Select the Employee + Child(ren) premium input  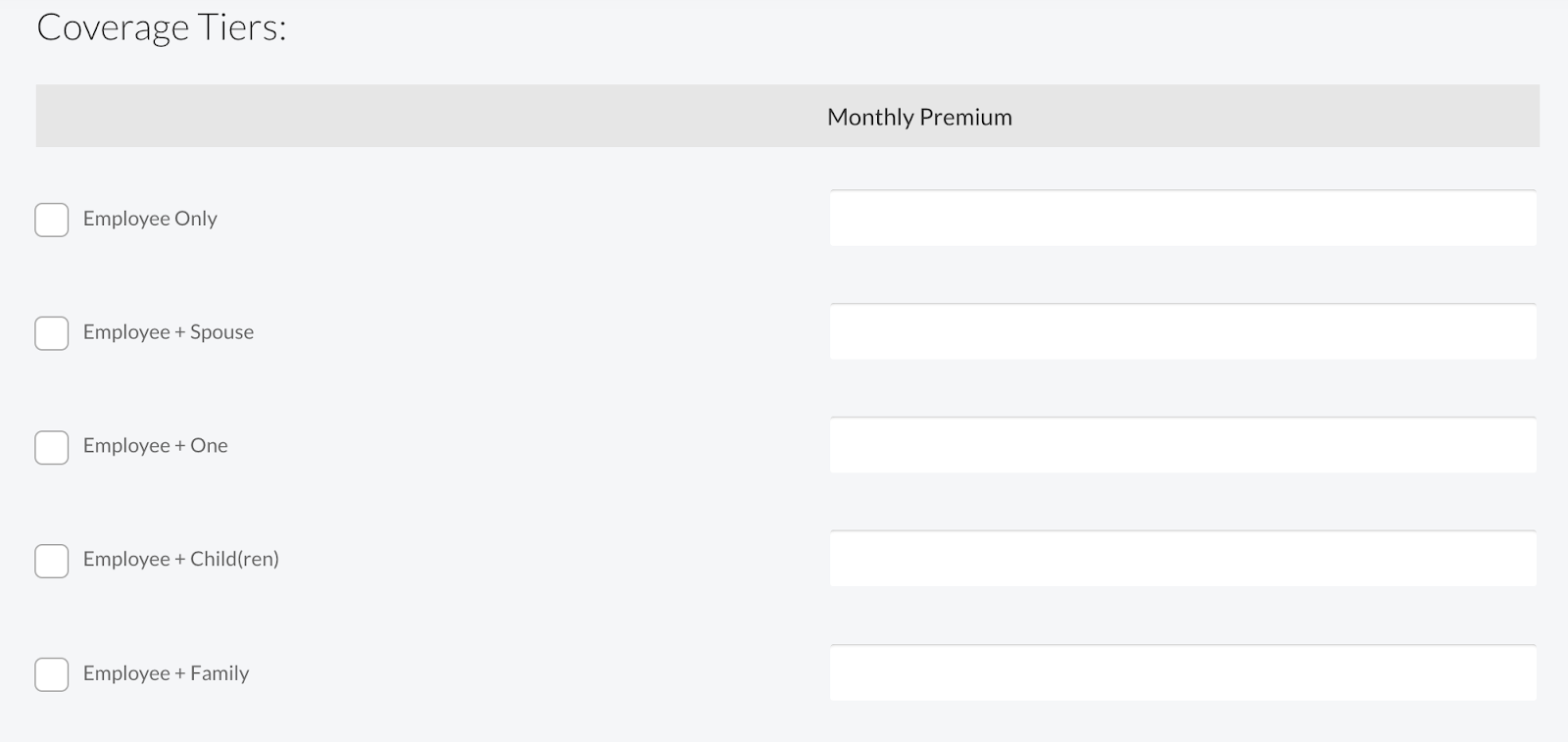1183,560
